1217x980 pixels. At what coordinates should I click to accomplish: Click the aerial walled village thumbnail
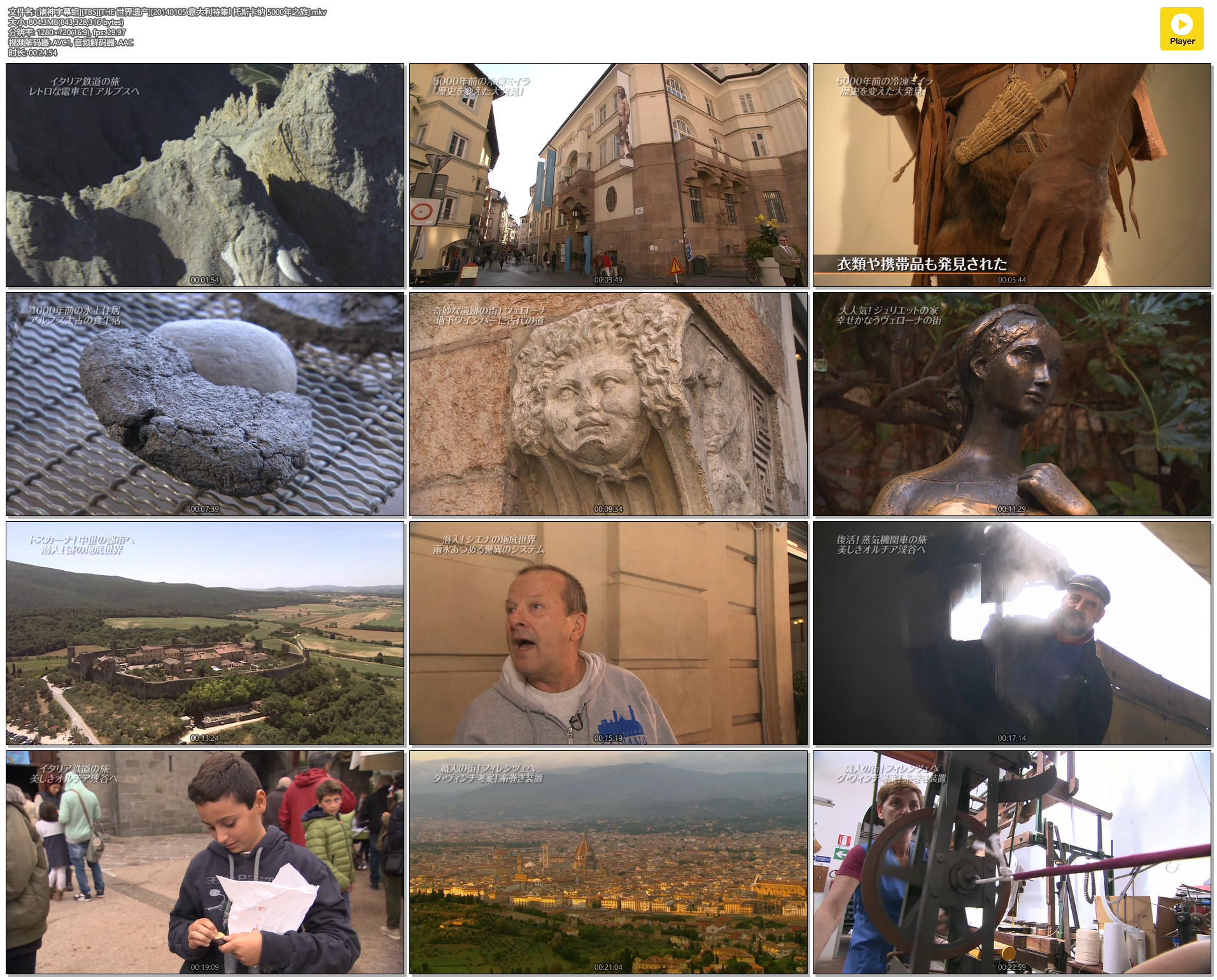tap(205, 633)
